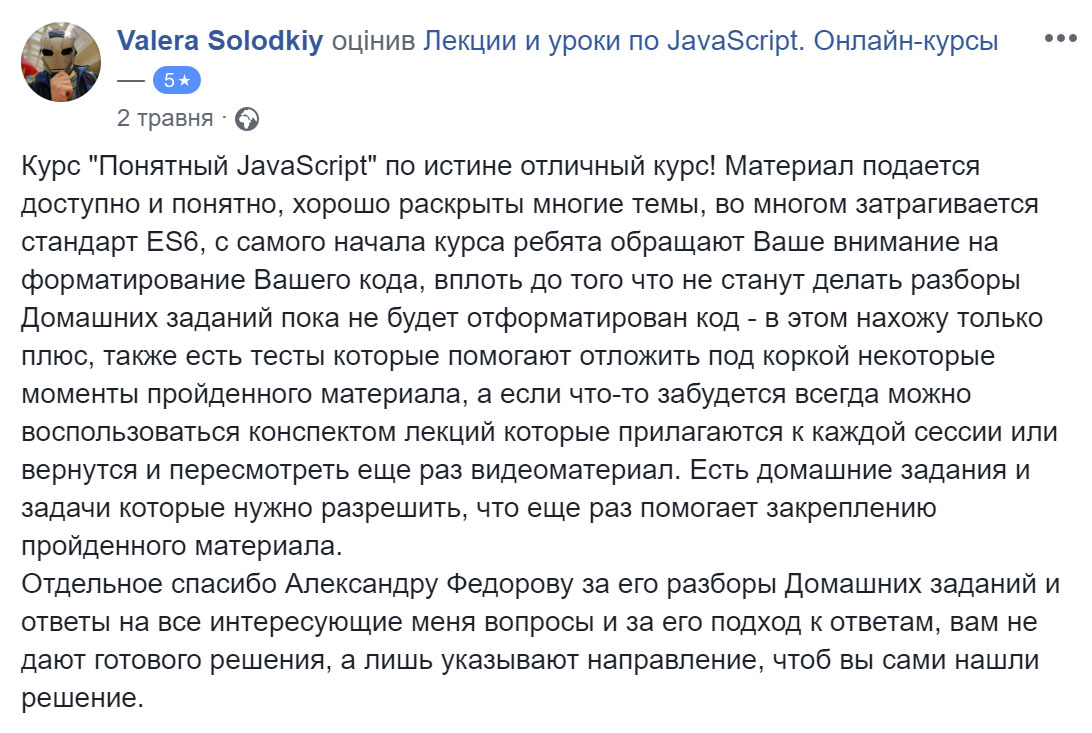Open the three-dot post options menu
The height and width of the screenshot is (733, 1092).
tap(1061, 38)
